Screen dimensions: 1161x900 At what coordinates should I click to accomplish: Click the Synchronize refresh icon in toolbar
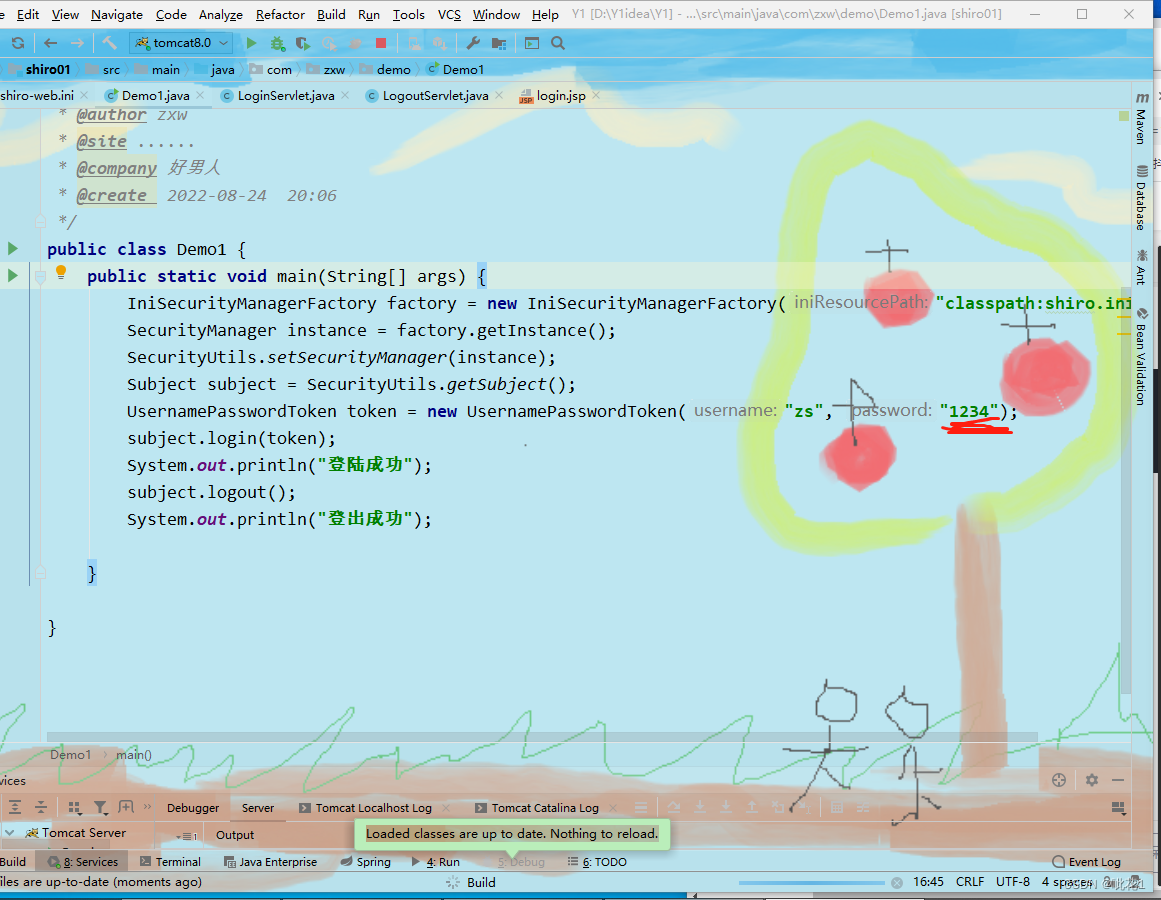point(18,44)
